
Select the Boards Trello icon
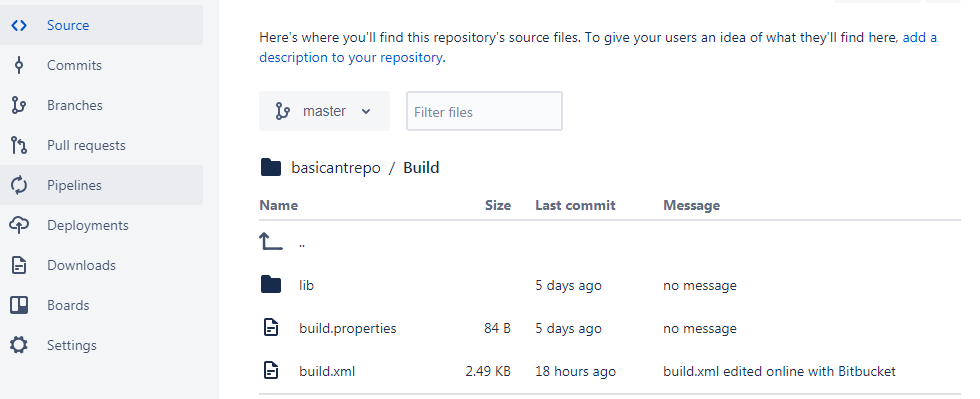[19, 305]
